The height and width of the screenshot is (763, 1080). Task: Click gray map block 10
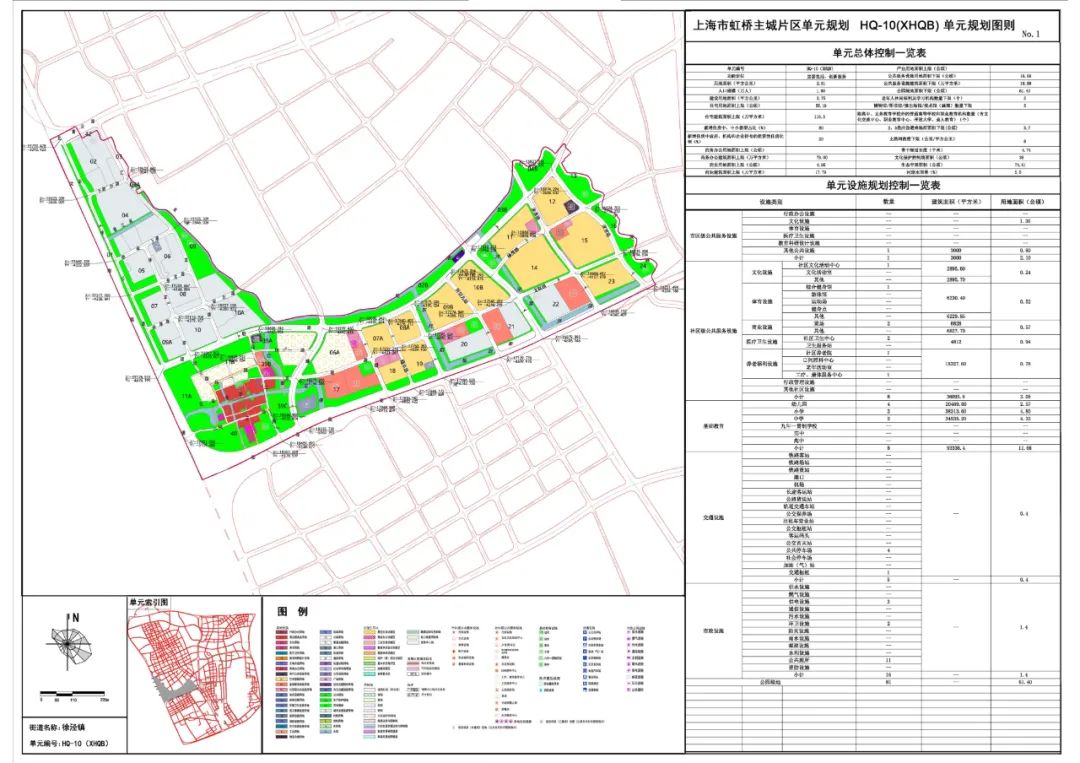(198, 330)
